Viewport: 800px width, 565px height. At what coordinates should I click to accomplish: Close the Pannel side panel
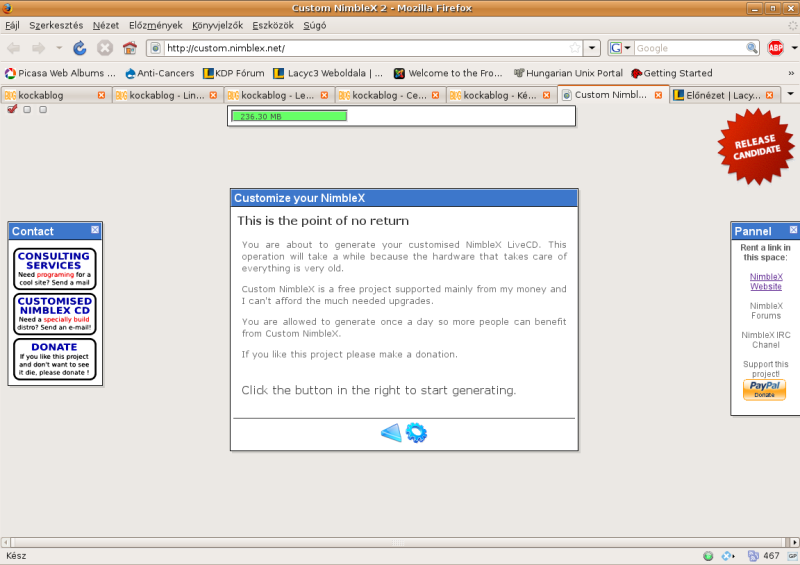point(793,230)
